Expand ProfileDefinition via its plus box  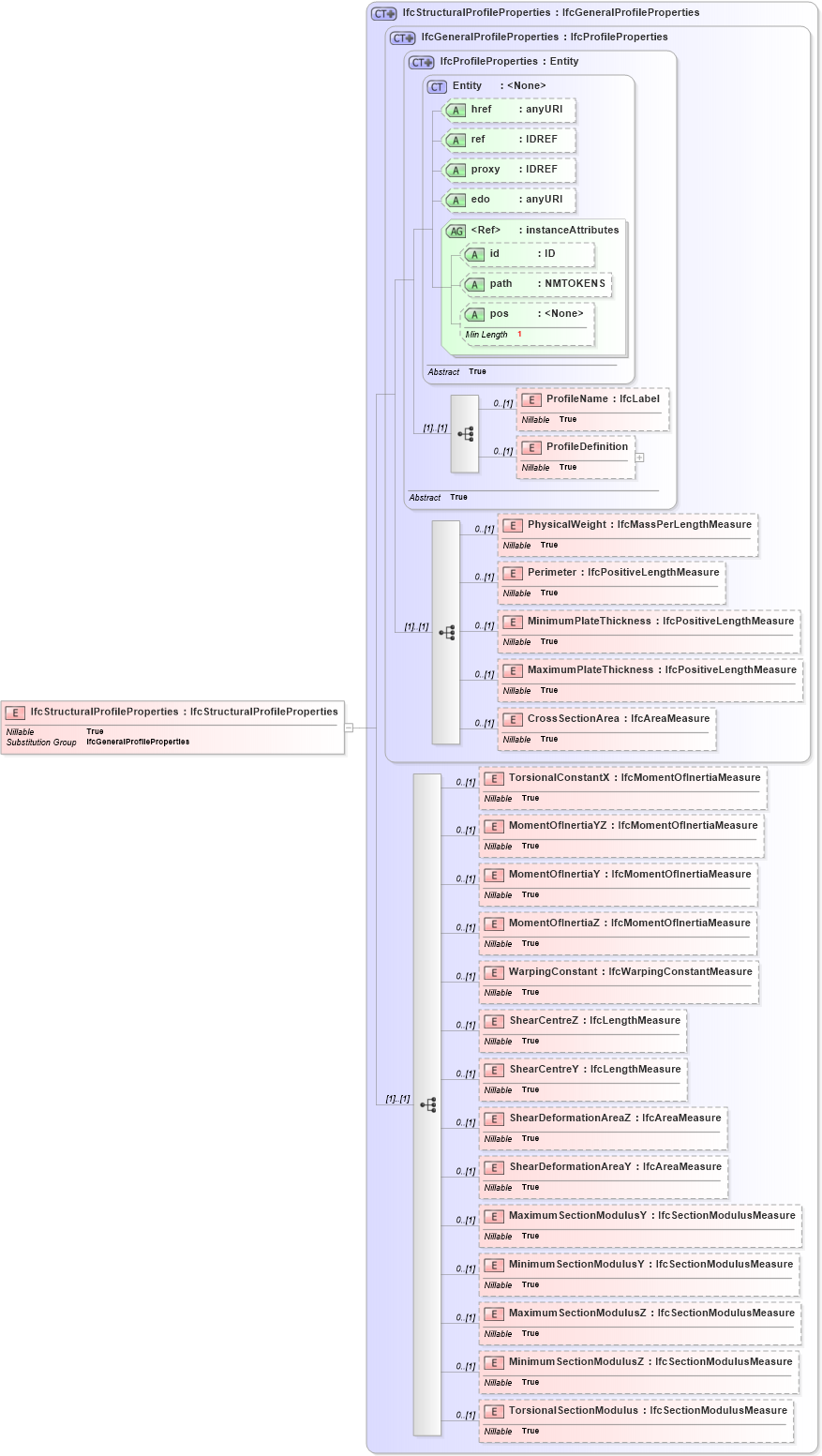639,457
